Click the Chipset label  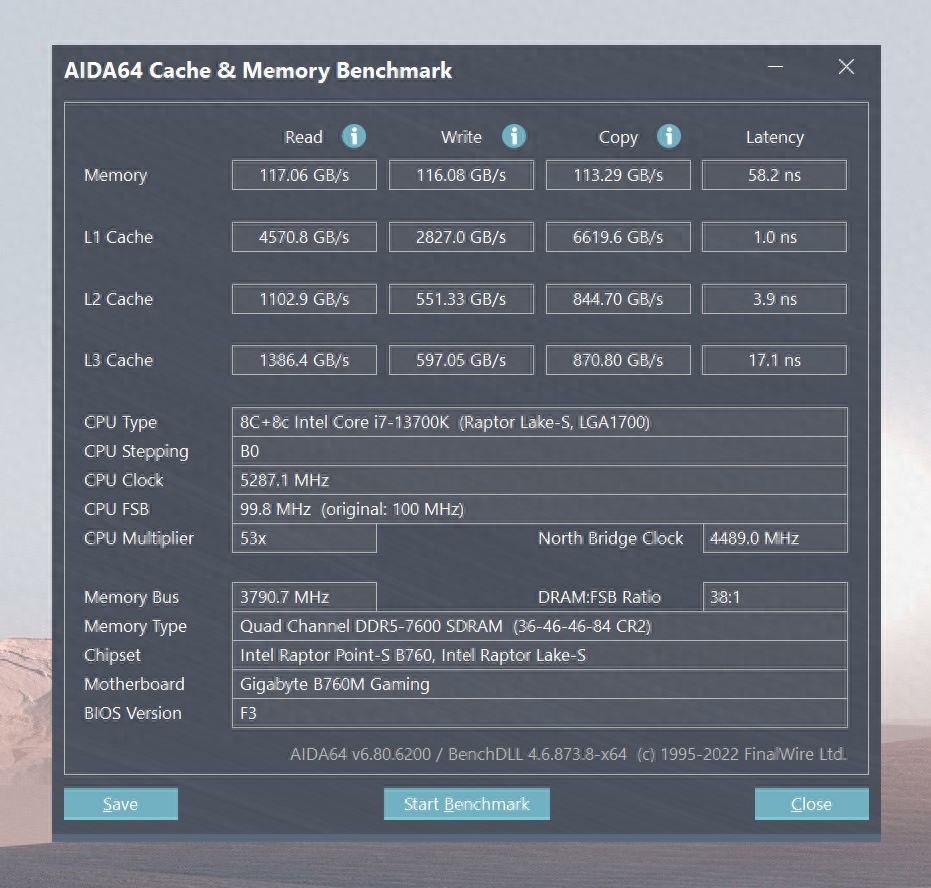tap(113, 655)
